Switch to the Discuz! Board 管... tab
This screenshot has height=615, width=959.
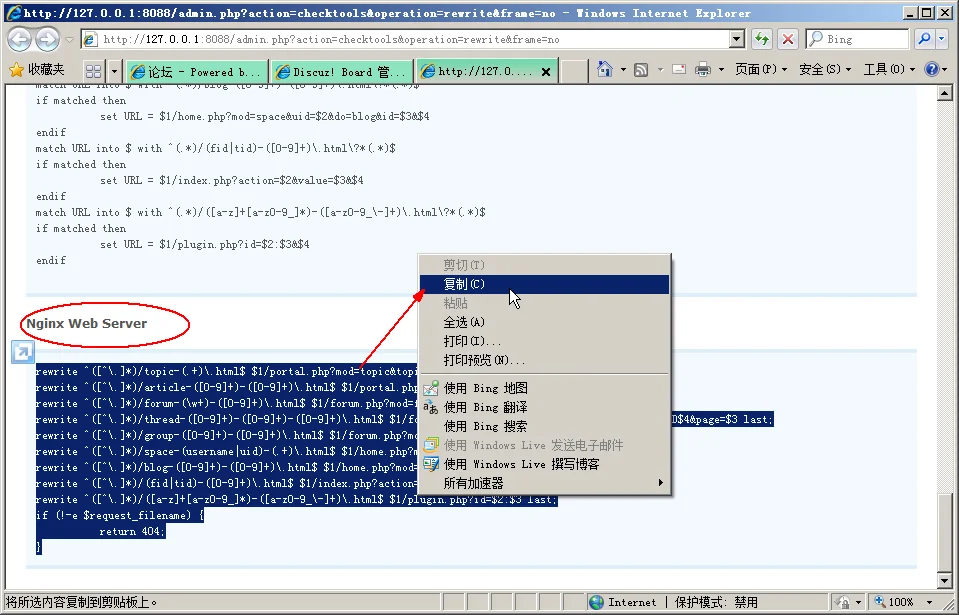tap(342, 72)
